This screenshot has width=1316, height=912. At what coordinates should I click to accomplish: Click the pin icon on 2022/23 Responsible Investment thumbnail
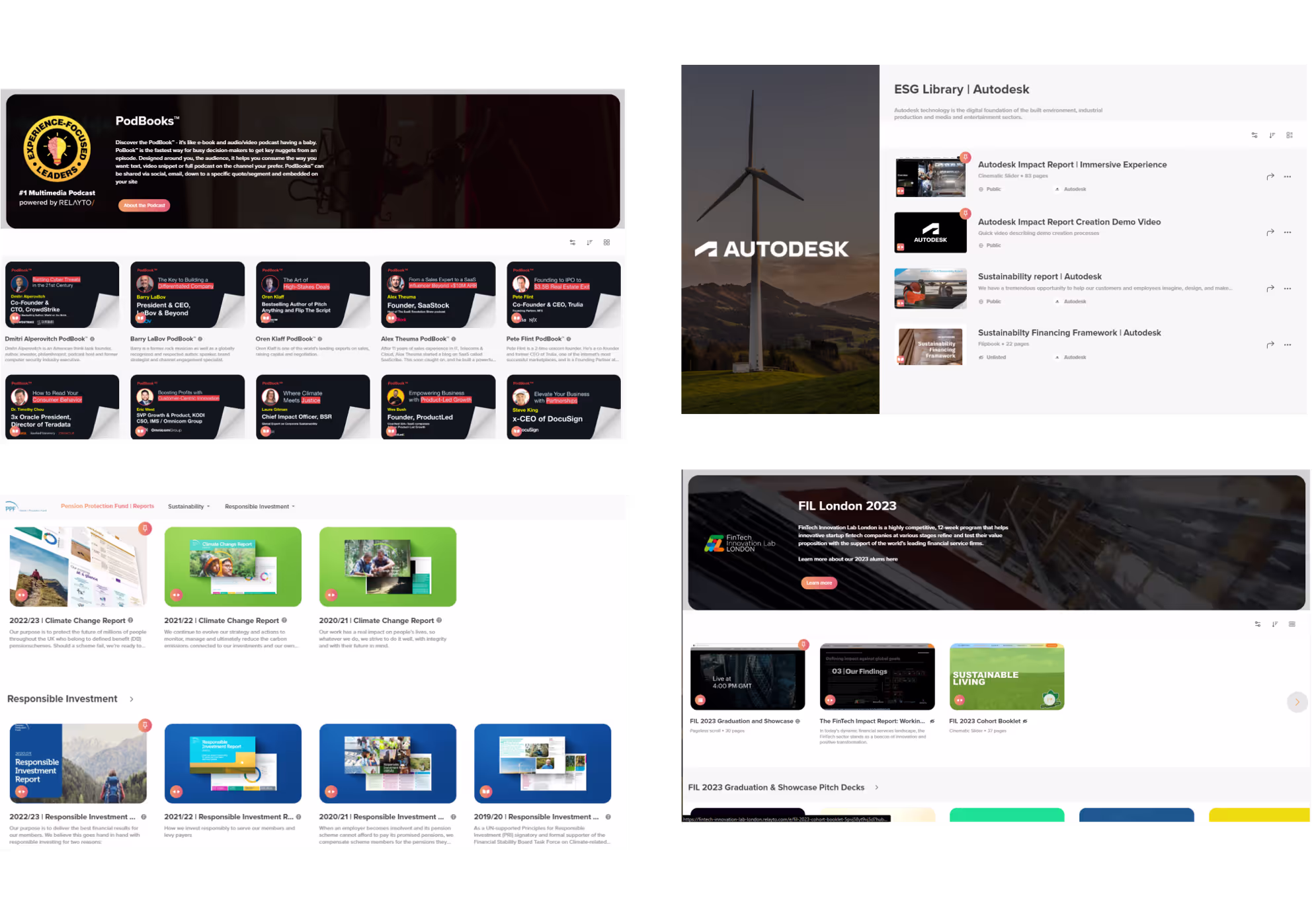145,725
